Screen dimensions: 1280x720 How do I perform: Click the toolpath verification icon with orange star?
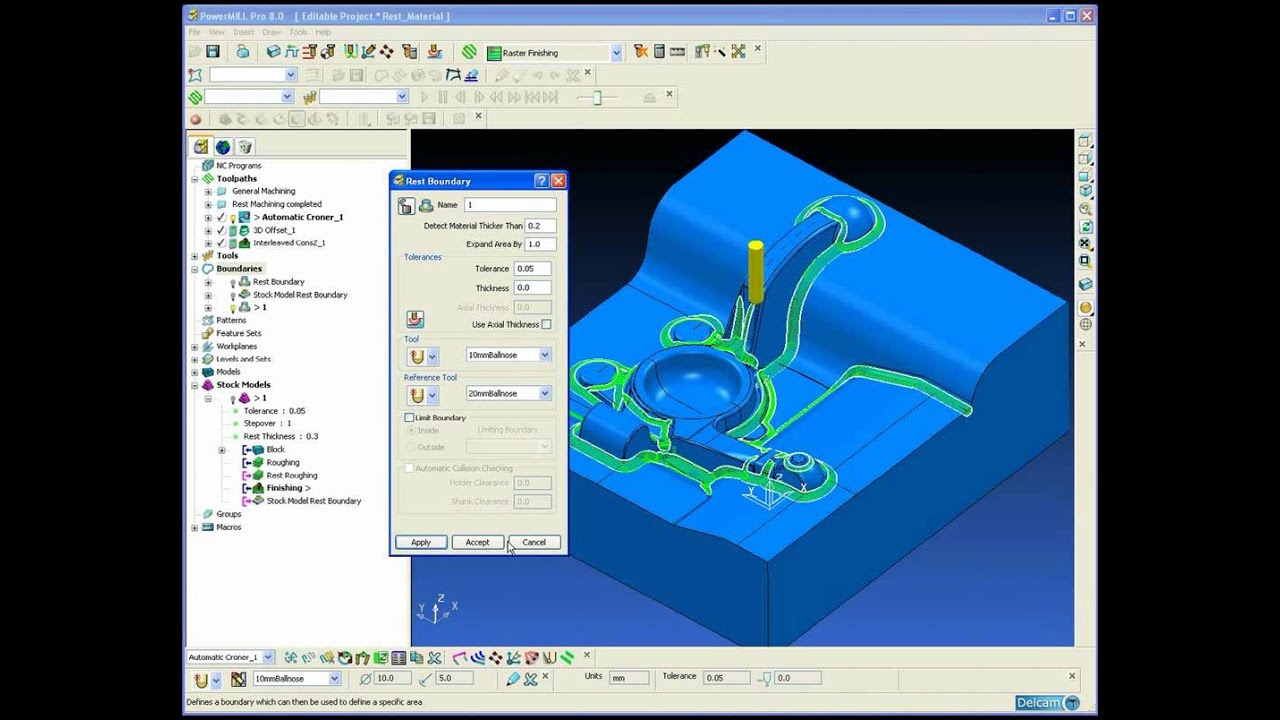[x=641, y=52]
